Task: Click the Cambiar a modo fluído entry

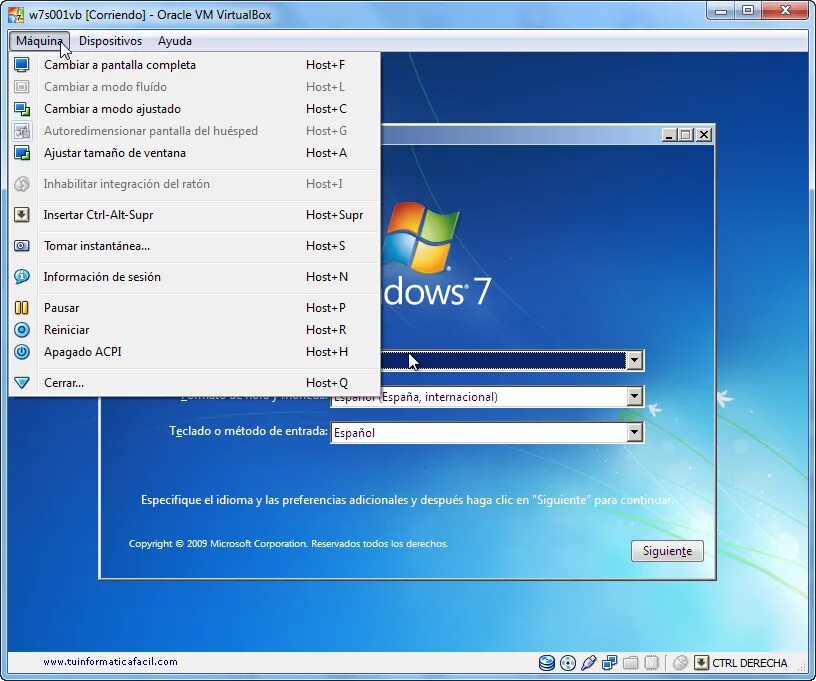Action: 194,87
